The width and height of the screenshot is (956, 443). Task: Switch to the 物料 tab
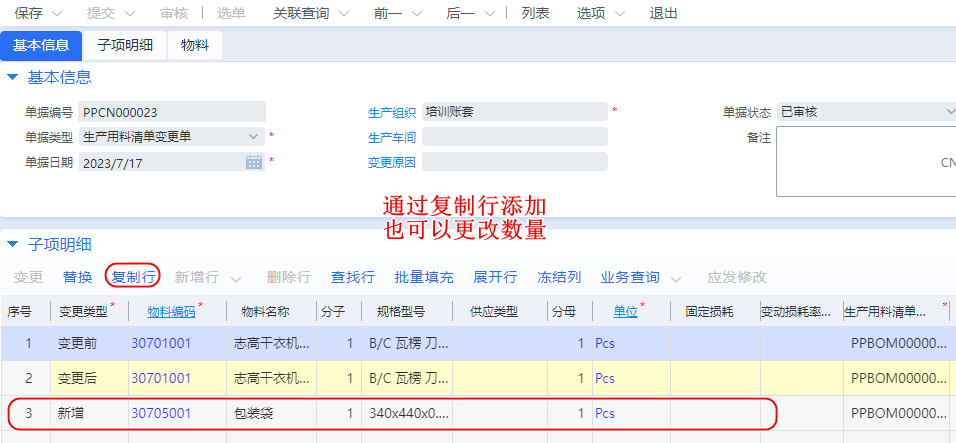click(195, 46)
